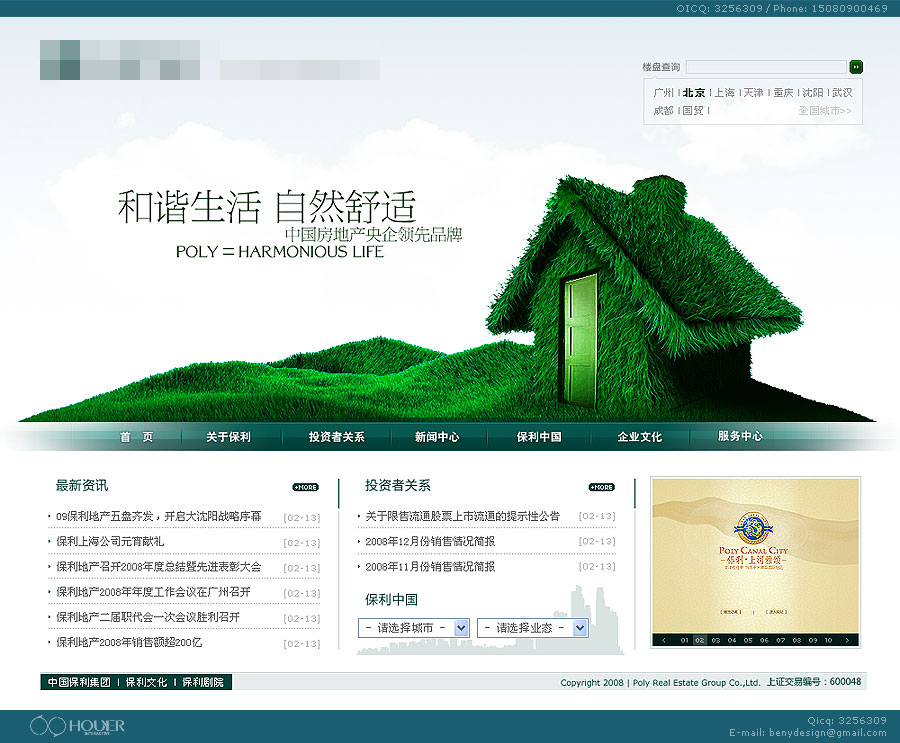Jump to slide 06

[x=764, y=640]
